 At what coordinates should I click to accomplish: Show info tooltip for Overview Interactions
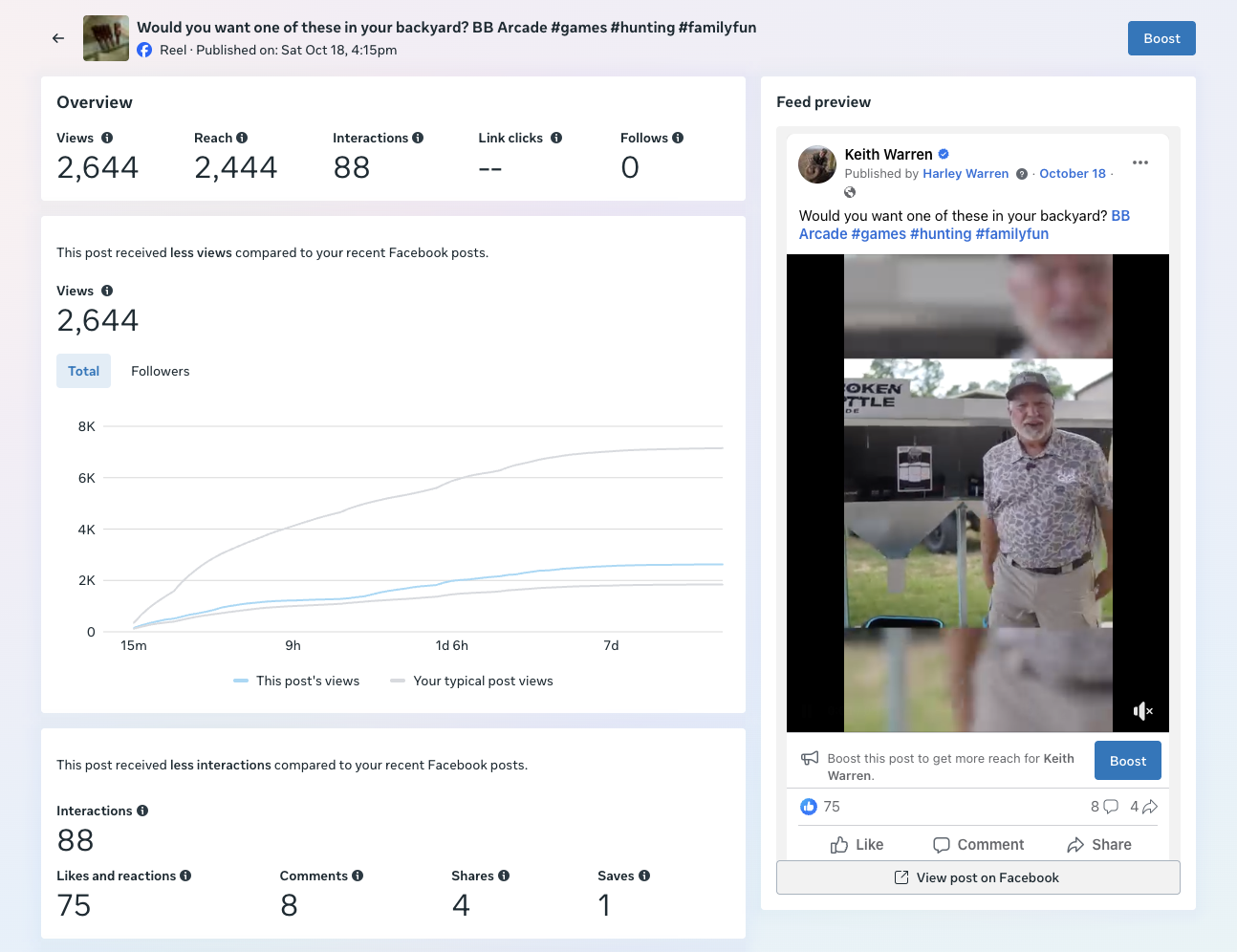click(418, 138)
